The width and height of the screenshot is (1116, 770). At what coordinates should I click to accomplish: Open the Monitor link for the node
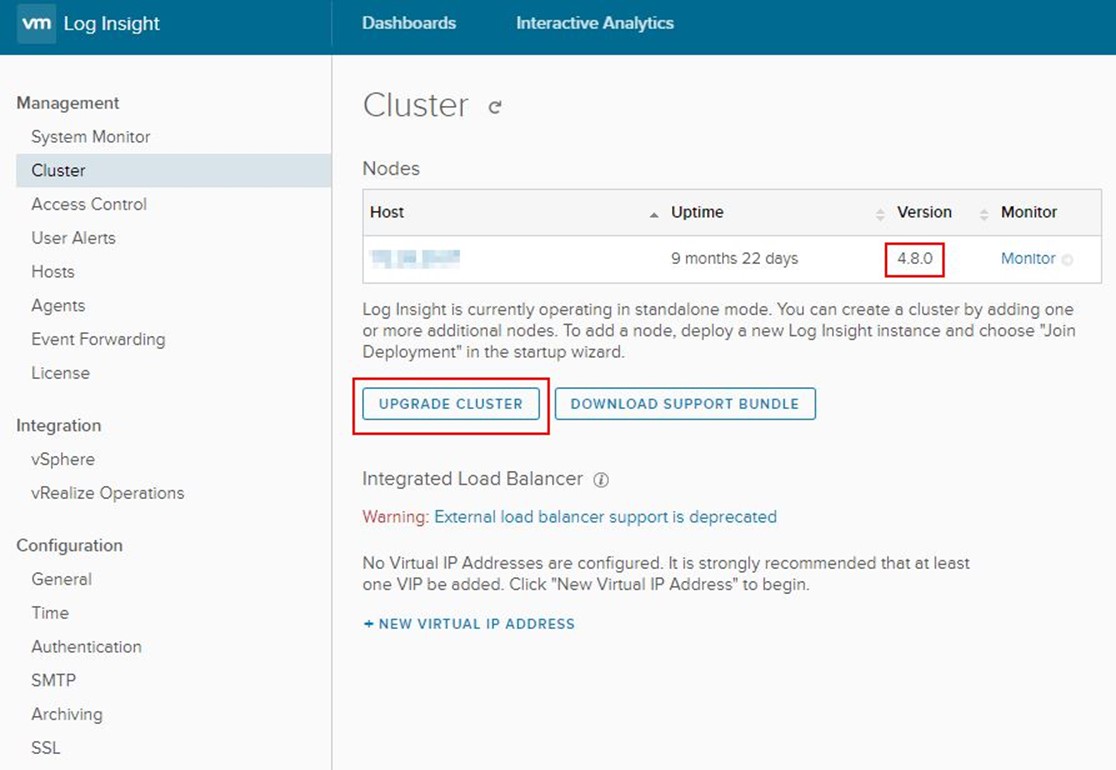(1028, 258)
